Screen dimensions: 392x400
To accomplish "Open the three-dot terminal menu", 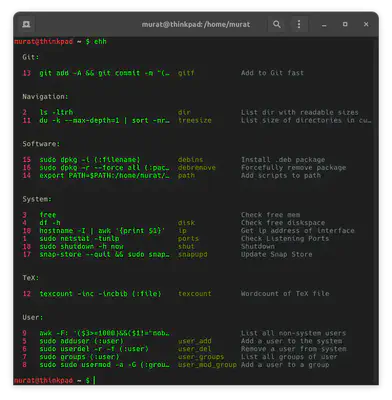I will pyautogui.click(x=299, y=24).
